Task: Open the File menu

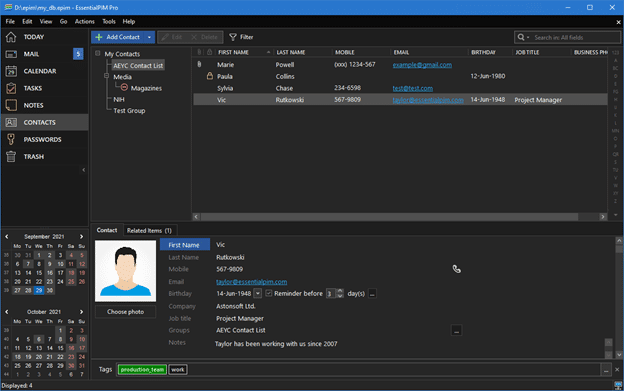Action: 10,21
